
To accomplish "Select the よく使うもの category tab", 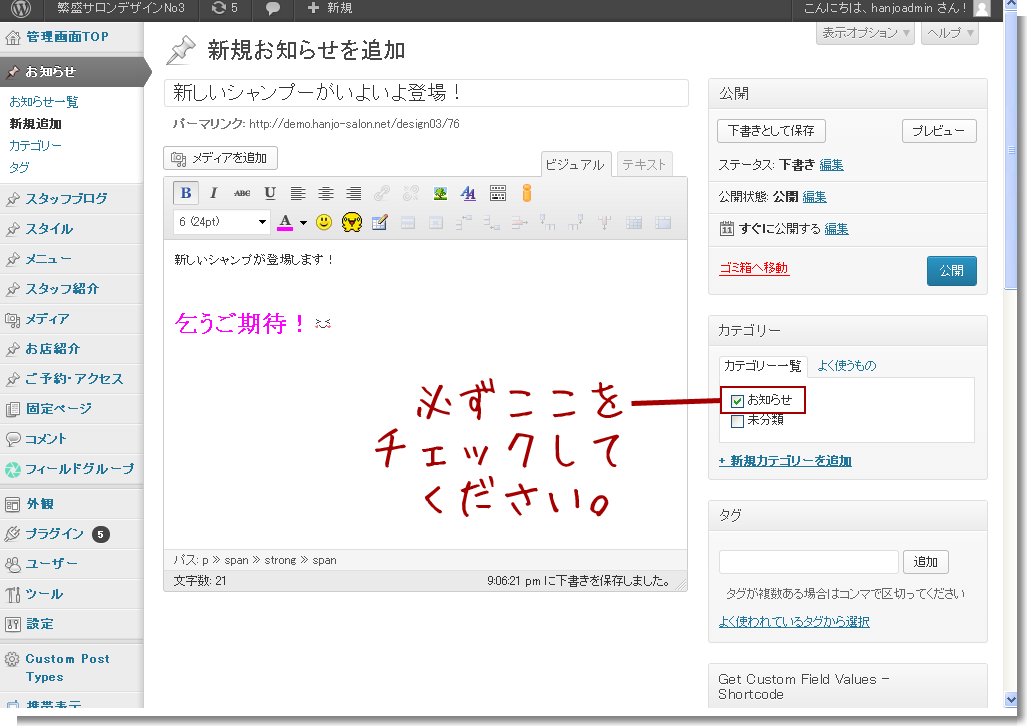I will click(x=846, y=366).
